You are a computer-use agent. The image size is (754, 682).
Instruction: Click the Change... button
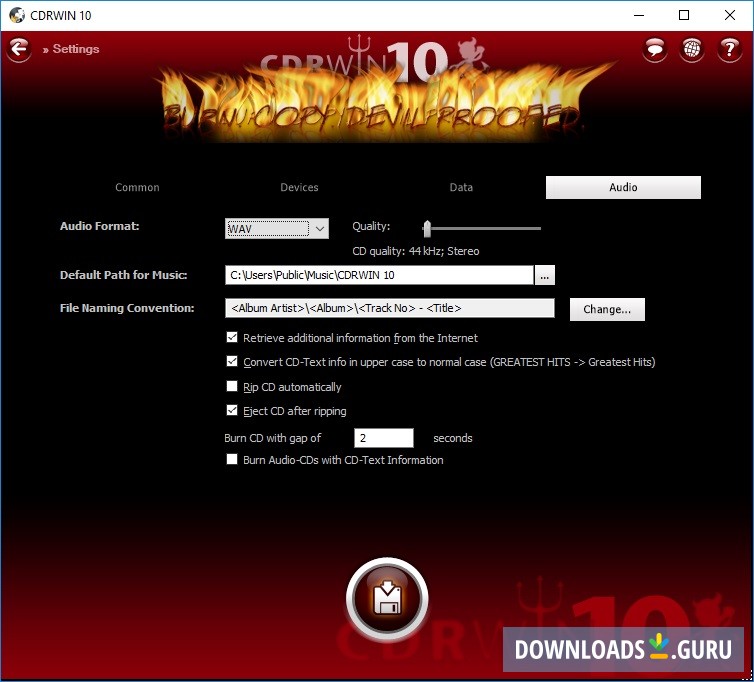[607, 309]
